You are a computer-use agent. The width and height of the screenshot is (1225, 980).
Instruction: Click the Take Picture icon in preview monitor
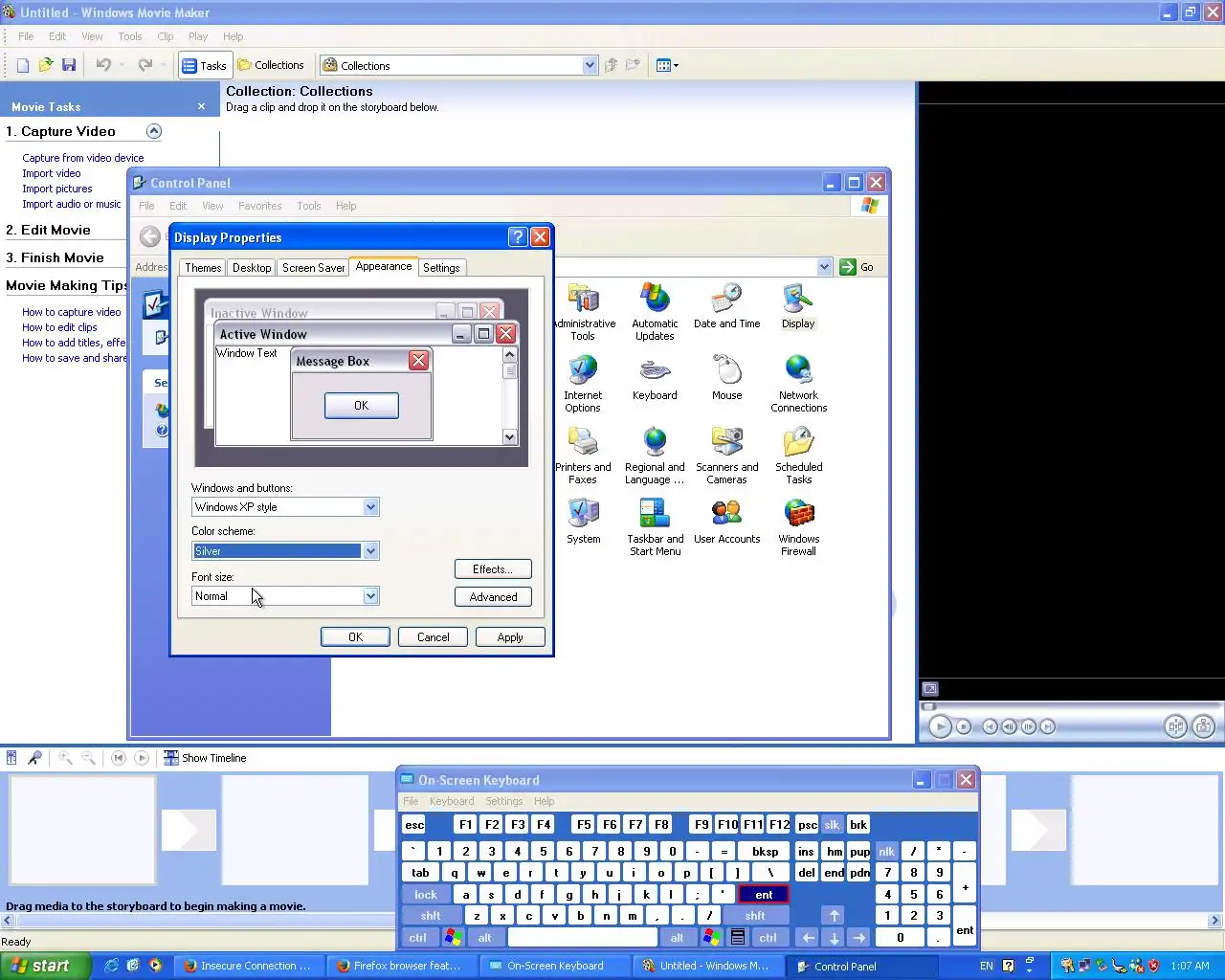(x=1204, y=726)
